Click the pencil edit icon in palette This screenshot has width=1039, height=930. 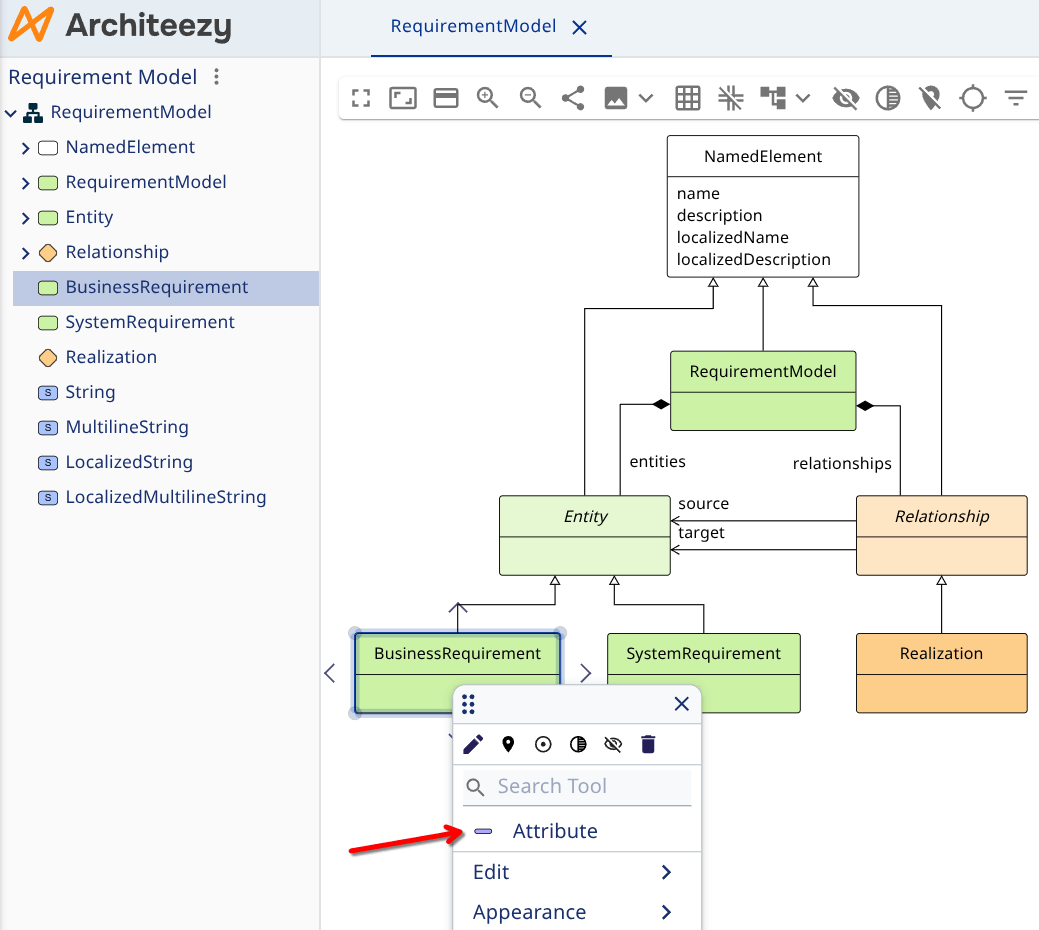[473, 744]
